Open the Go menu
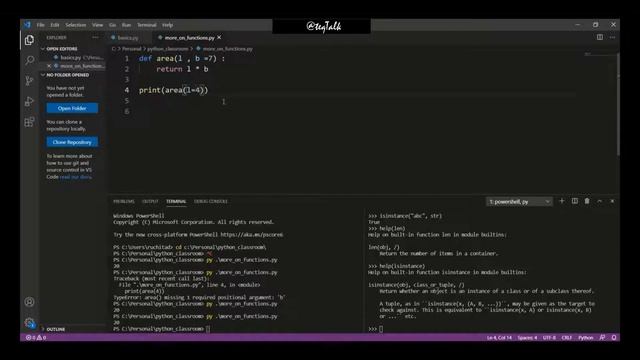Image resolution: width=640 pixels, height=360 pixels. point(112,25)
